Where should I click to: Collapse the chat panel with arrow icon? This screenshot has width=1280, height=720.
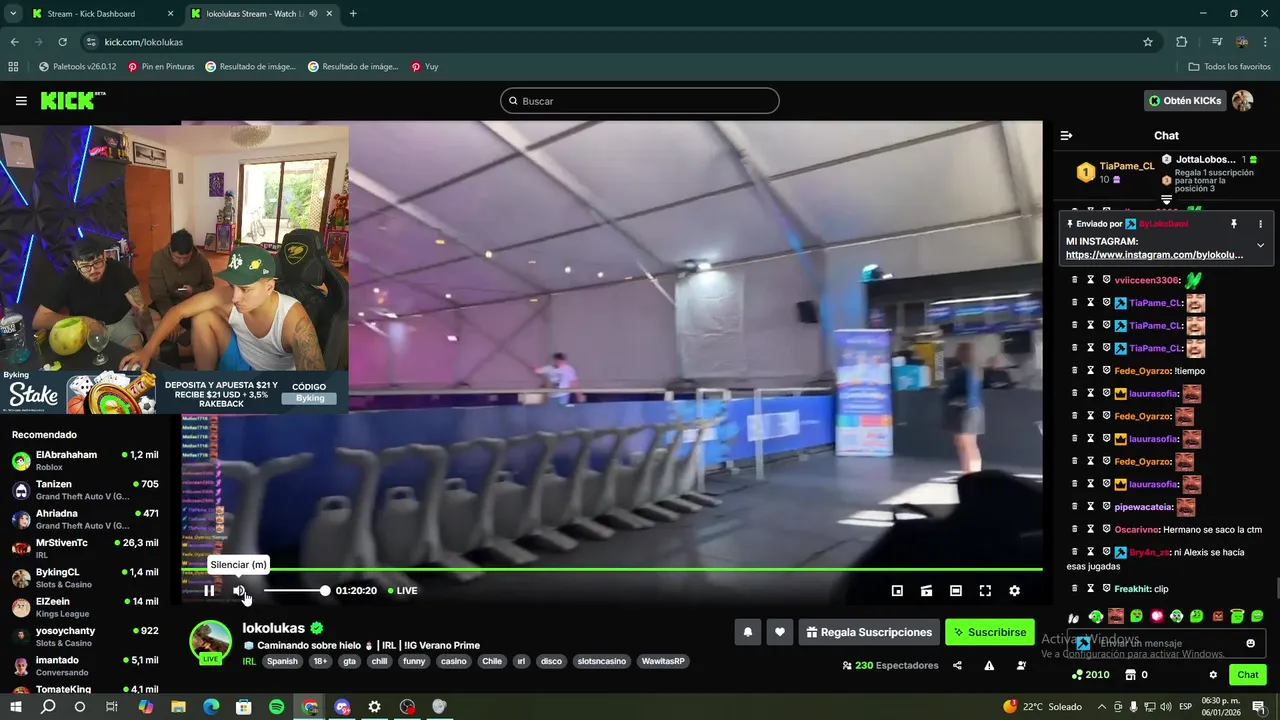[1066, 135]
